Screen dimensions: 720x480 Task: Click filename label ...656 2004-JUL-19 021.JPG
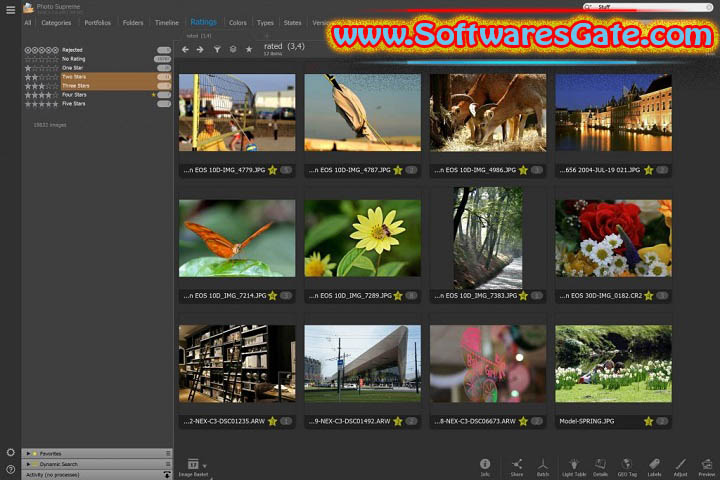coord(600,170)
